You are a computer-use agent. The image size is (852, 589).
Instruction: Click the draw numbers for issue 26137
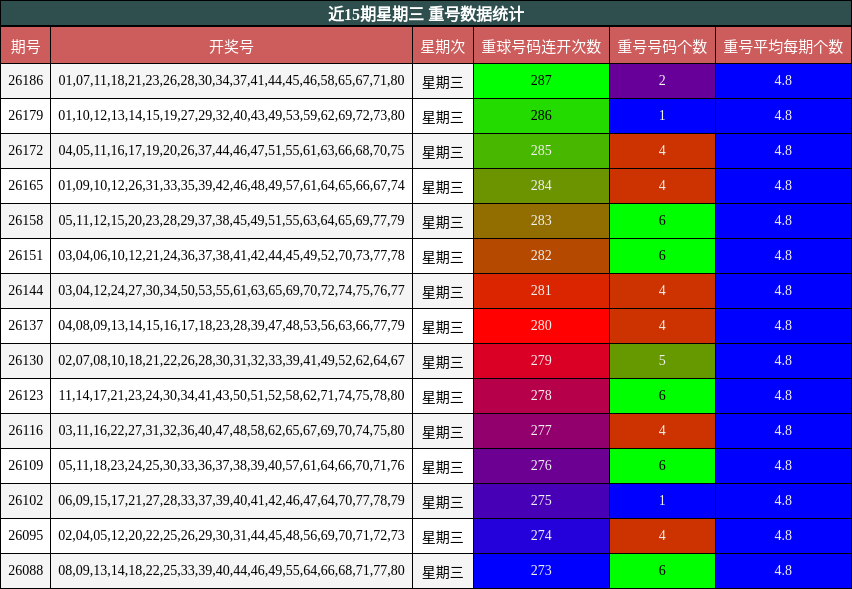(231, 325)
